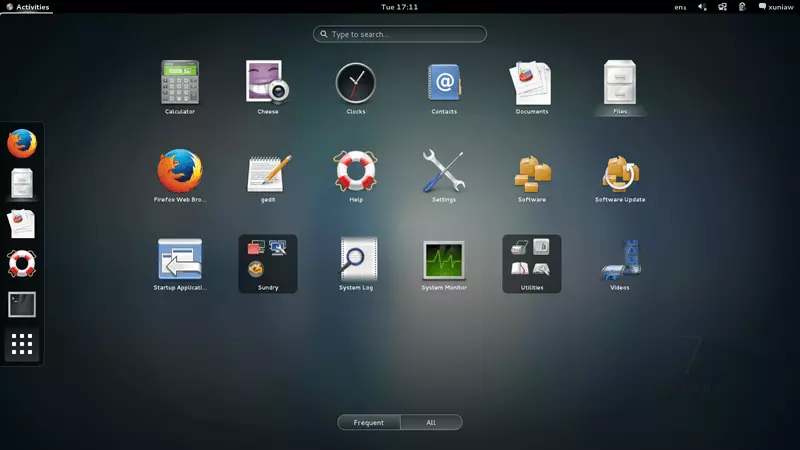Open Startup Applications preferences

(x=180, y=260)
